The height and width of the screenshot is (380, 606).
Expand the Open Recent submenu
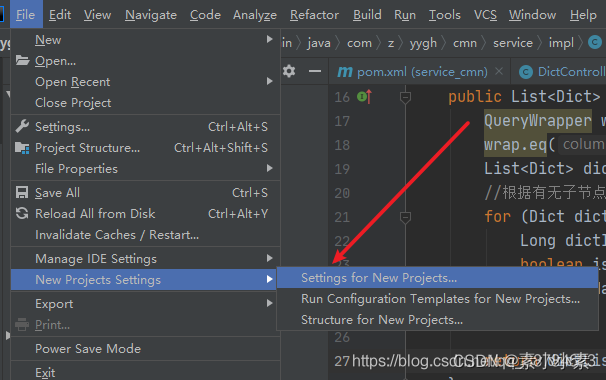click(145, 82)
